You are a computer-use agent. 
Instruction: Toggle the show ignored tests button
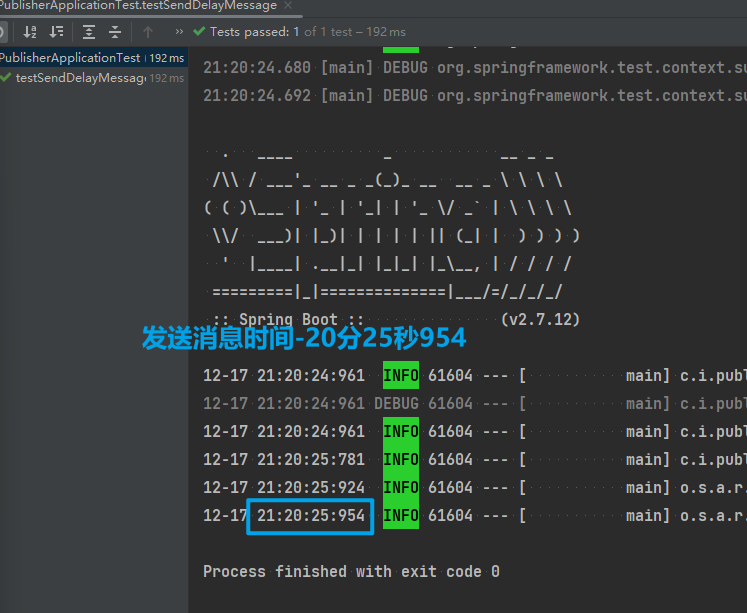3,32
